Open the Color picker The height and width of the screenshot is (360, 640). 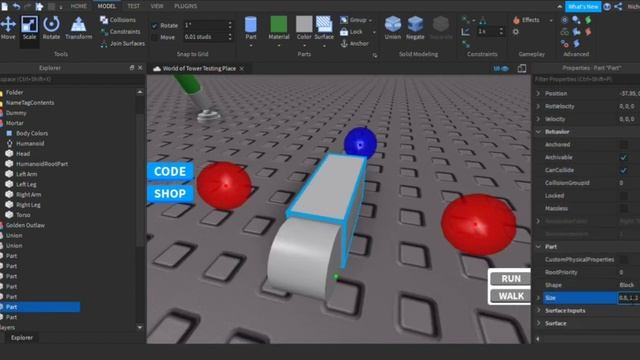pyautogui.click(x=304, y=28)
